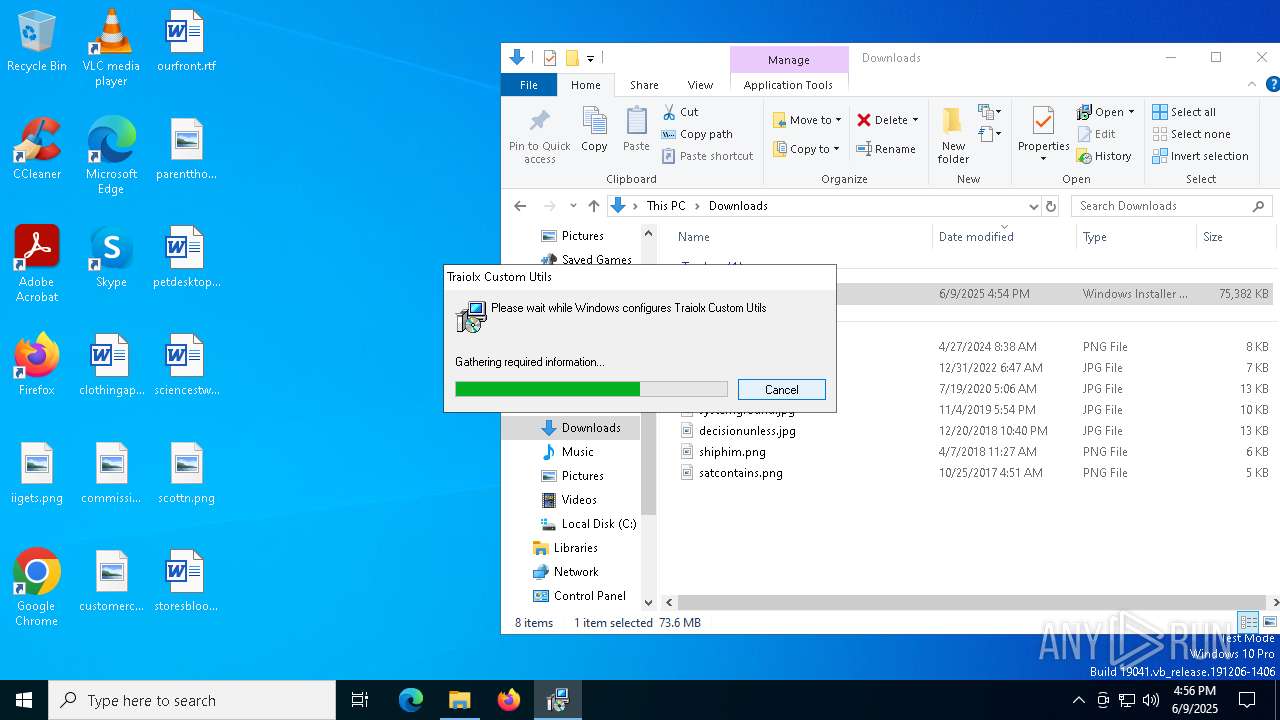Image resolution: width=1280 pixels, height=720 pixels.
Task: Select the decisionunless.jpg file
Action: (x=747, y=431)
